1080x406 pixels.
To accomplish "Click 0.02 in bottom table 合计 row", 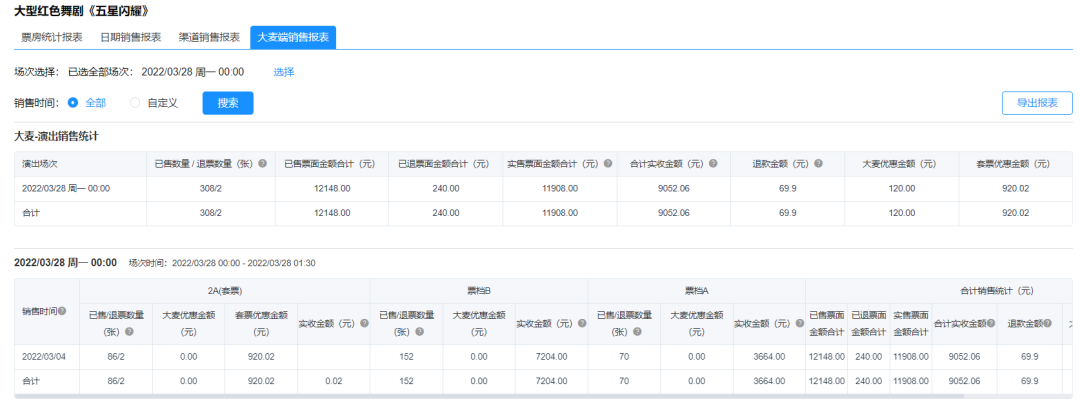I will (x=333, y=381).
